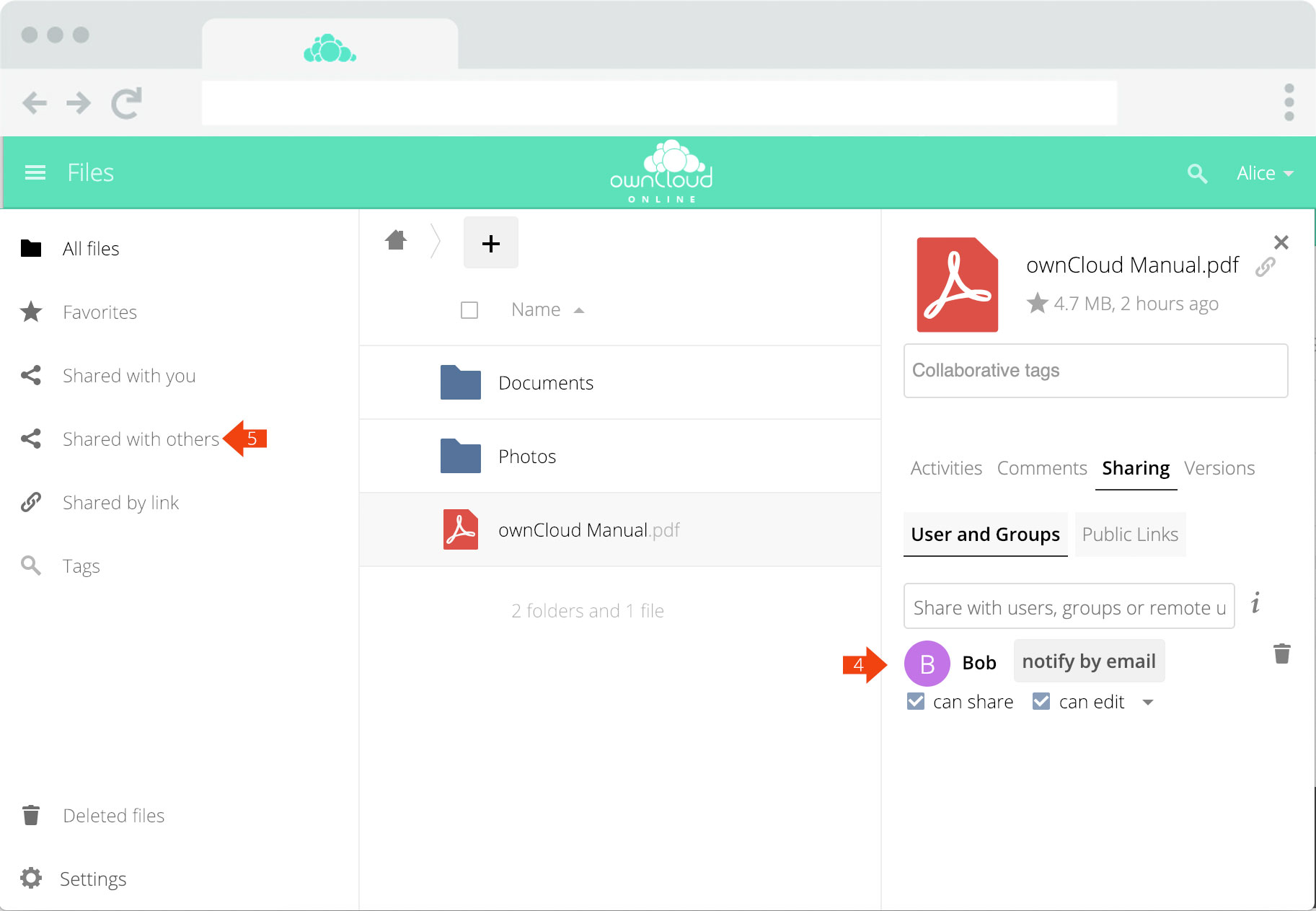1316x911 pixels.
Task: Focus the Collaborative tags input field
Action: [x=1095, y=371]
